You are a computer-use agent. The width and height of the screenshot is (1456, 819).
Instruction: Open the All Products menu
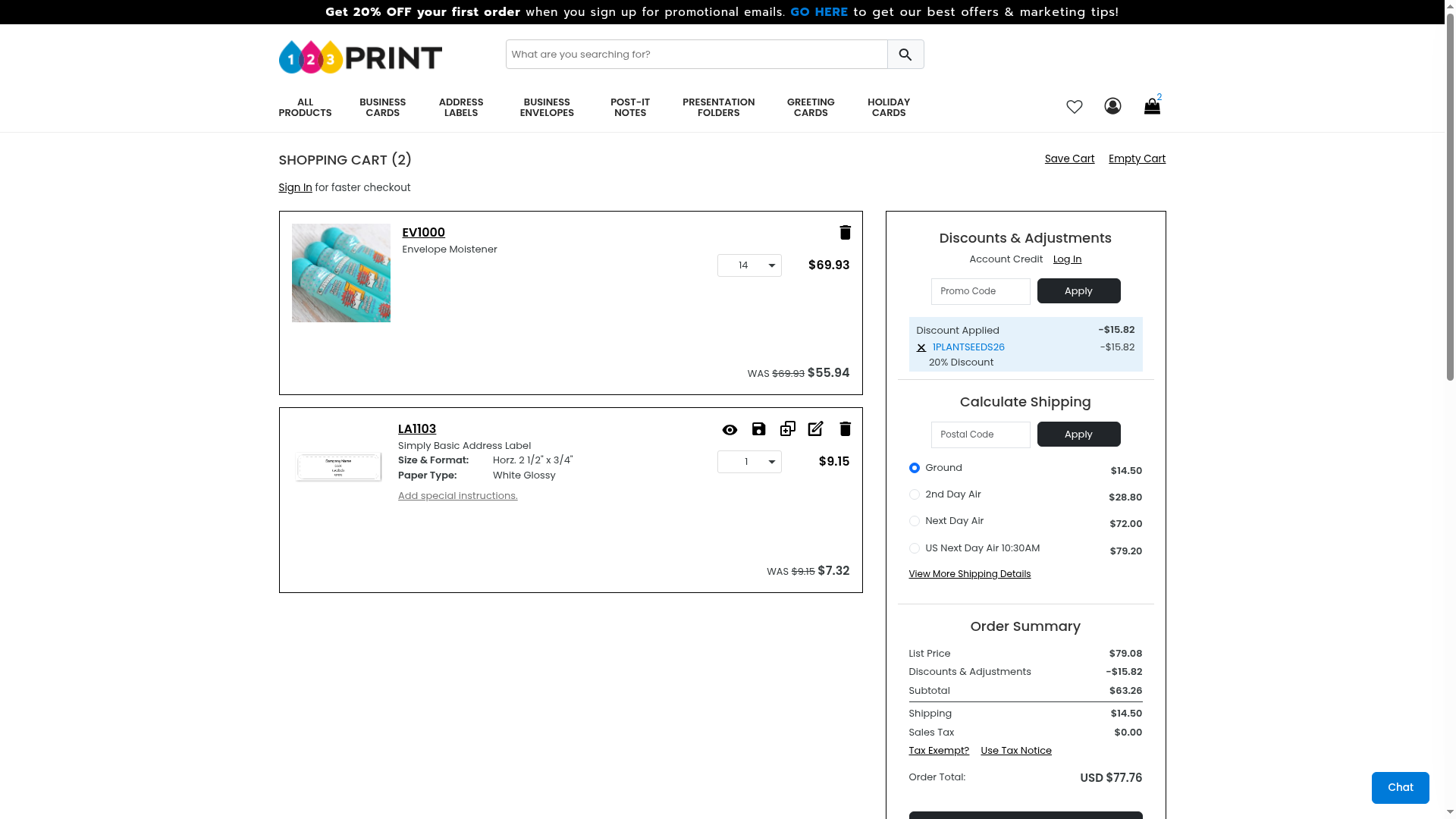305,108
